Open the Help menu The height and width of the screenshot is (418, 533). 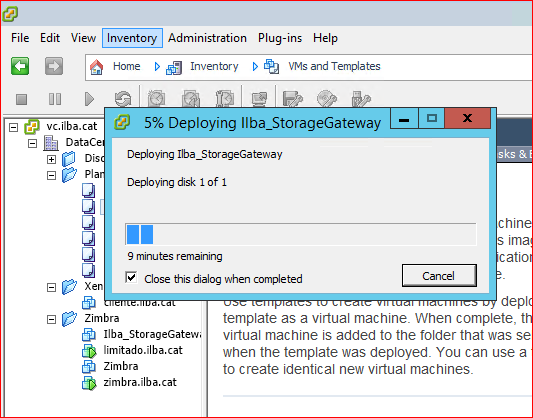[325, 38]
